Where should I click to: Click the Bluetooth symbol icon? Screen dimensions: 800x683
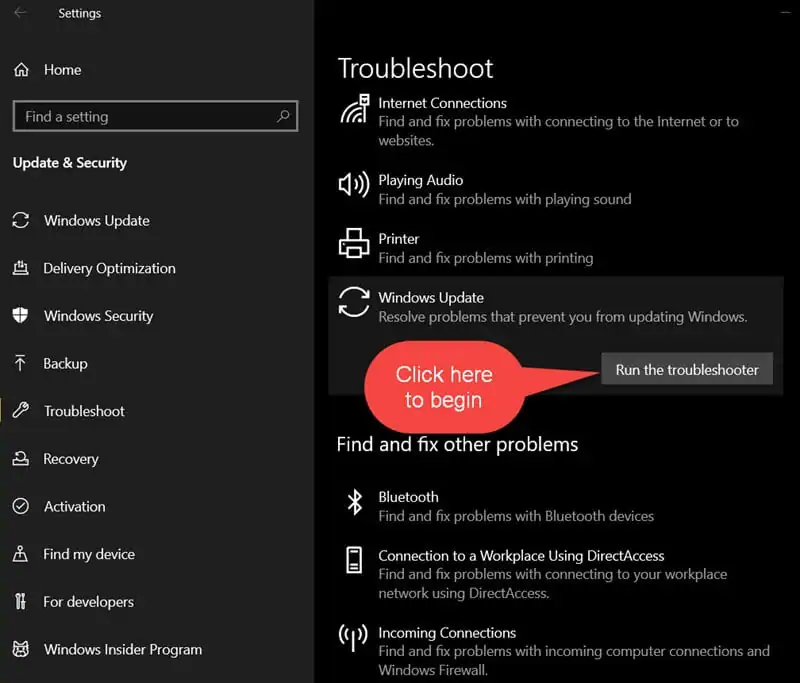355,502
